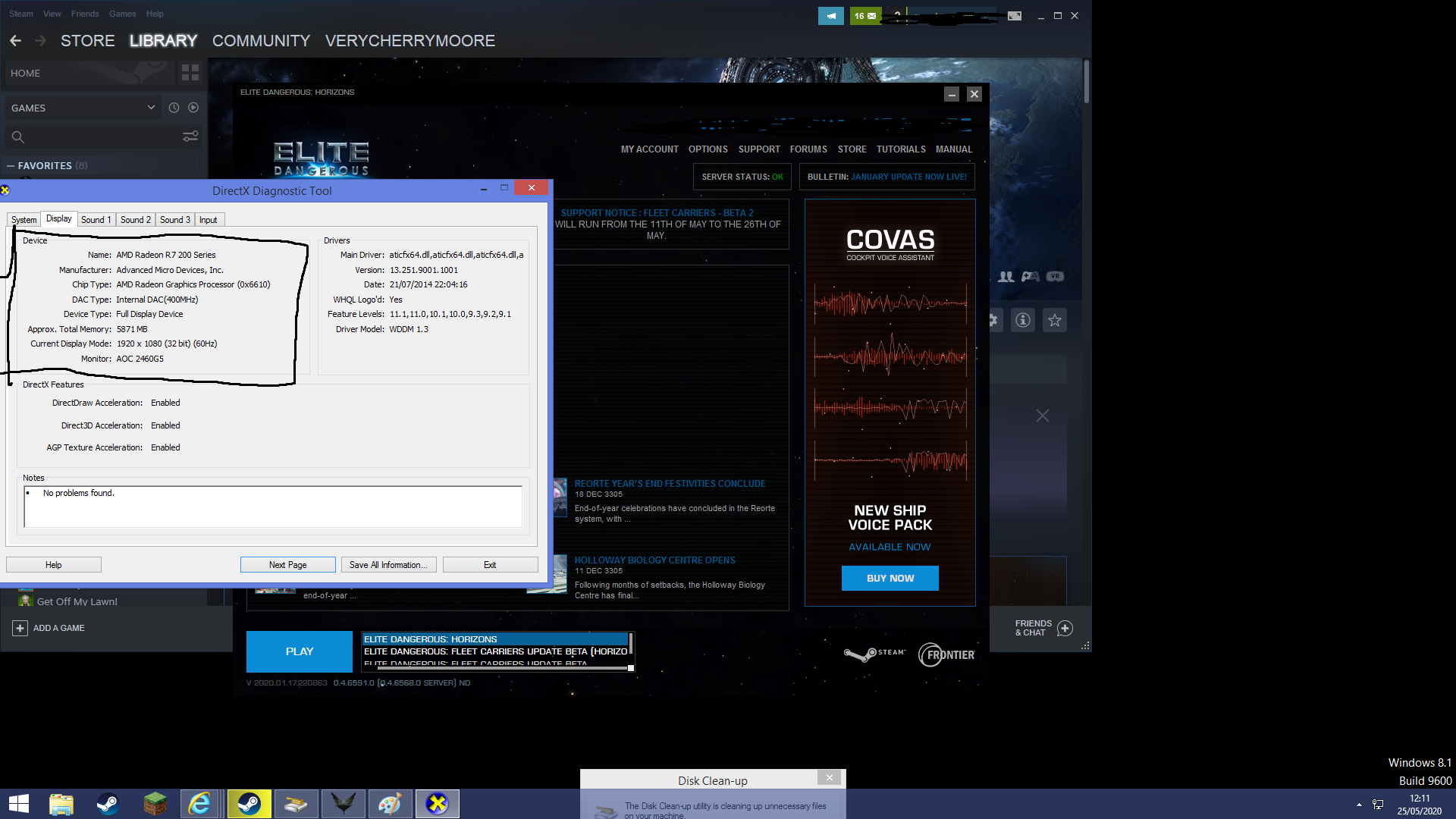Go forward with Steam's right arrow
The image size is (1456, 819).
coord(41,41)
